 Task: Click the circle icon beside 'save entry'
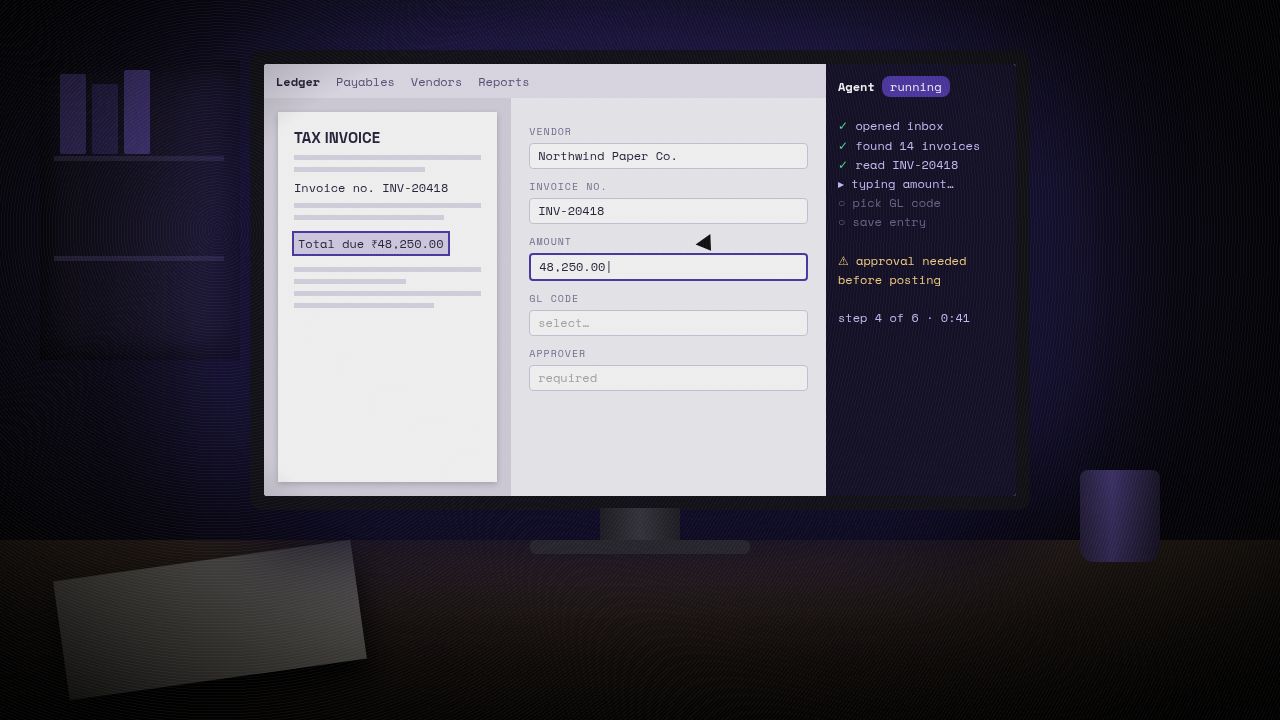pyautogui.click(x=842, y=222)
